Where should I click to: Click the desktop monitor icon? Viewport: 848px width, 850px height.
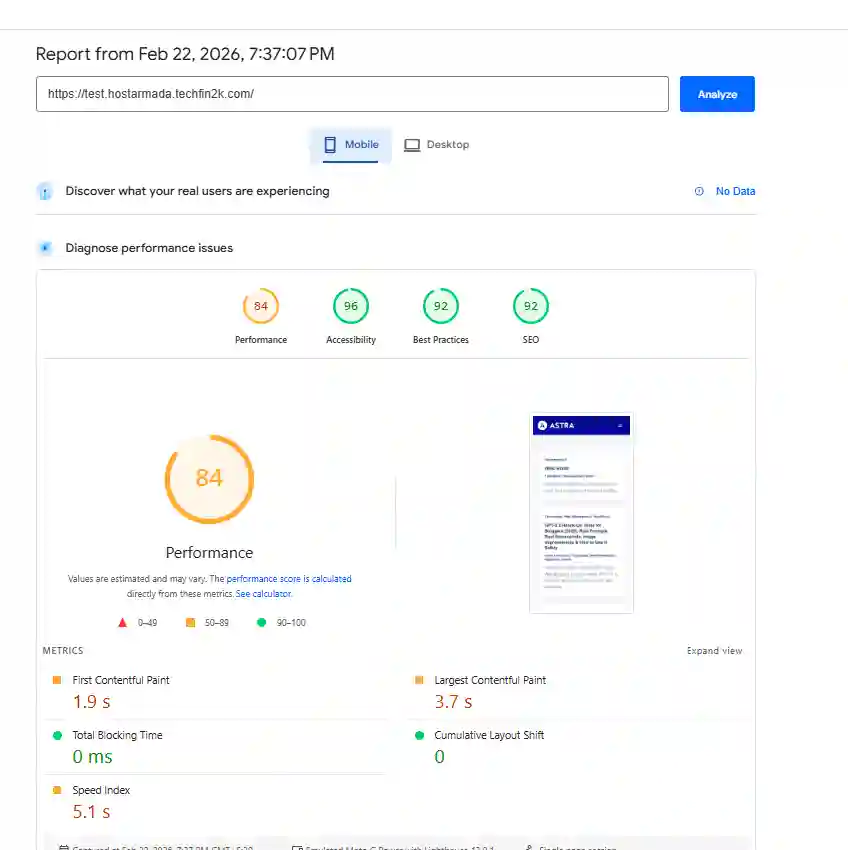click(412, 145)
